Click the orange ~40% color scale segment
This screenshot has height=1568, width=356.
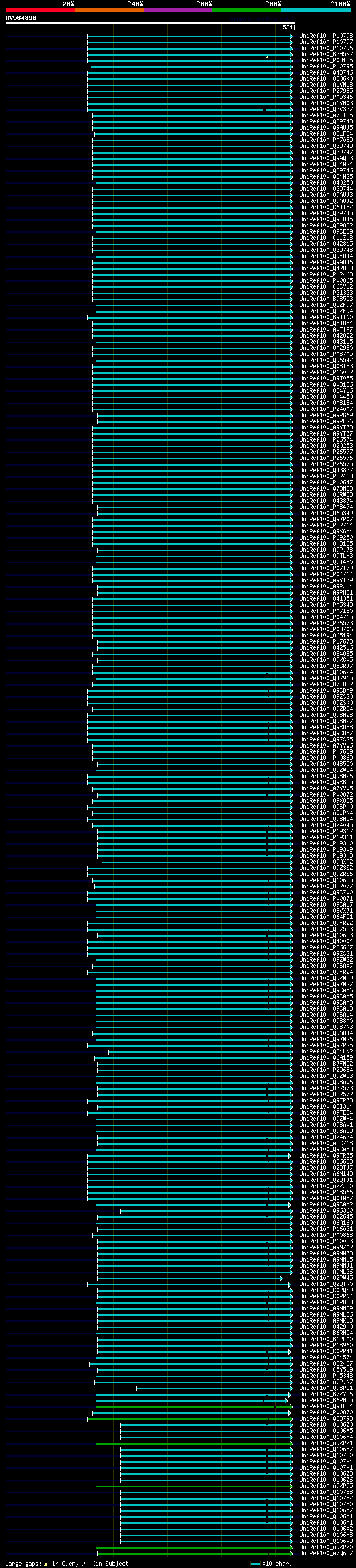click(x=109, y=10)
